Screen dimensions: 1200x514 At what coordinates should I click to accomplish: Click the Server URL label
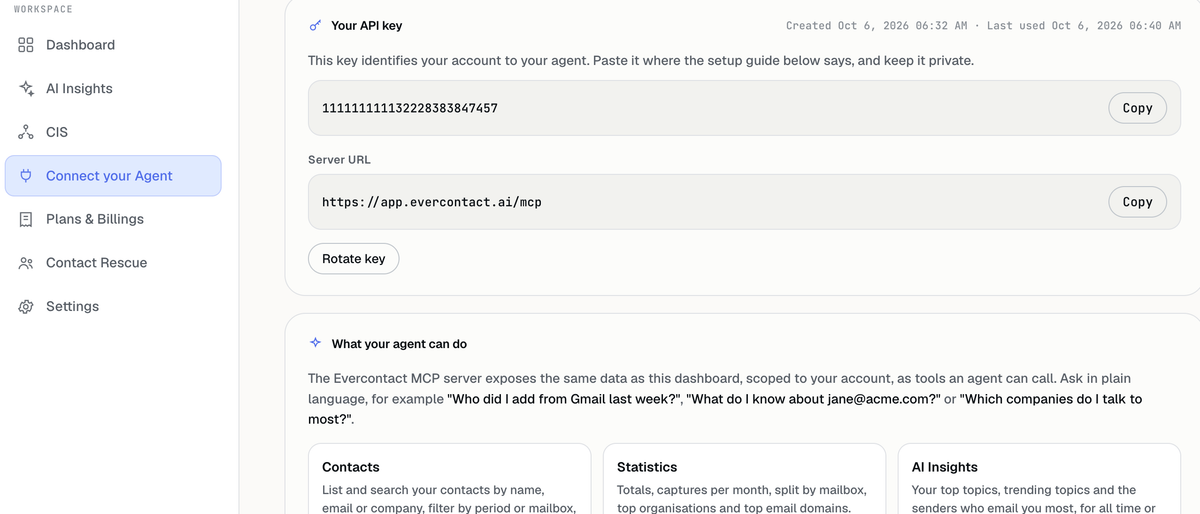pos(339,160)
